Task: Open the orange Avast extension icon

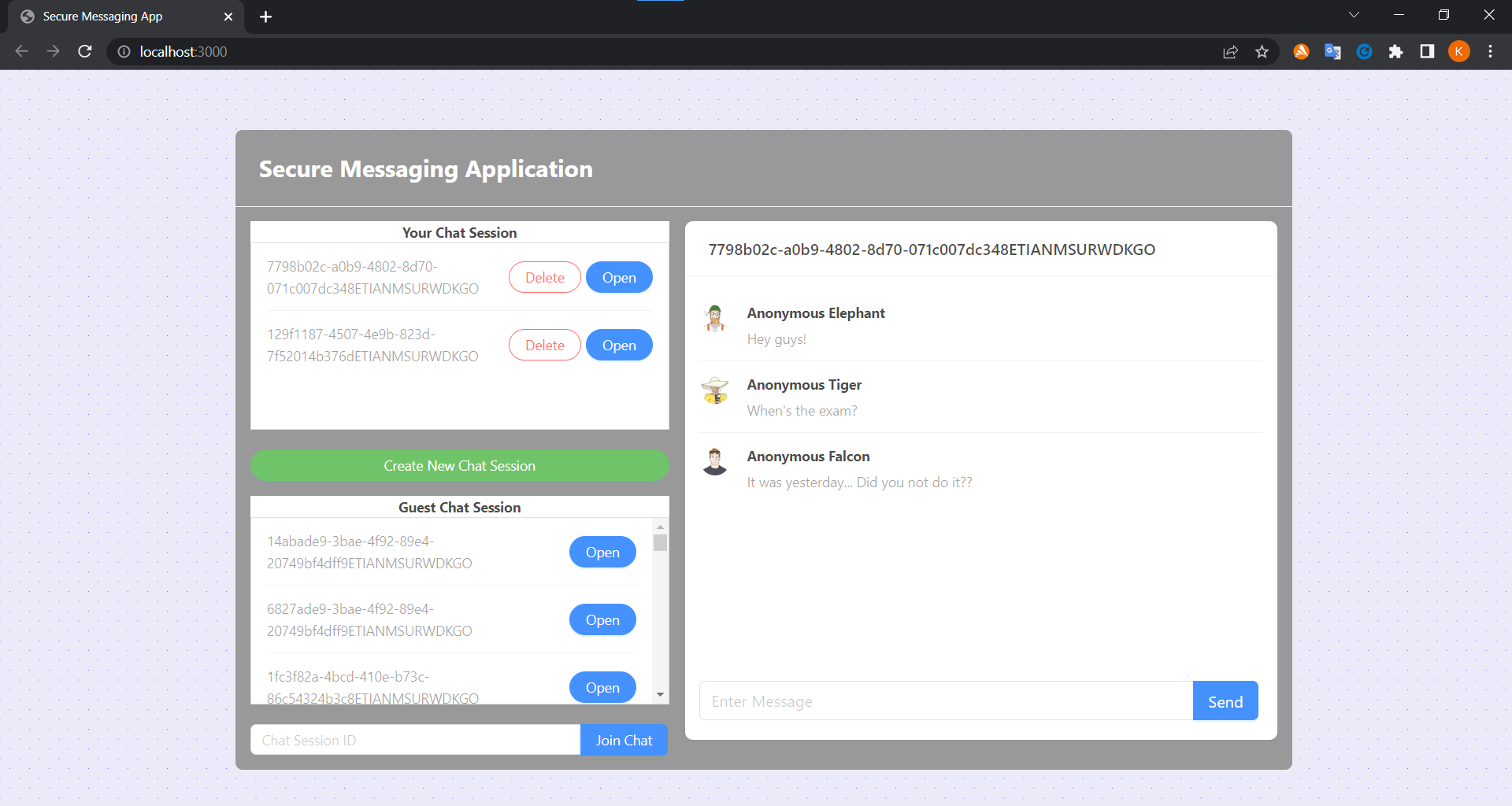Action: (1301, 52)
